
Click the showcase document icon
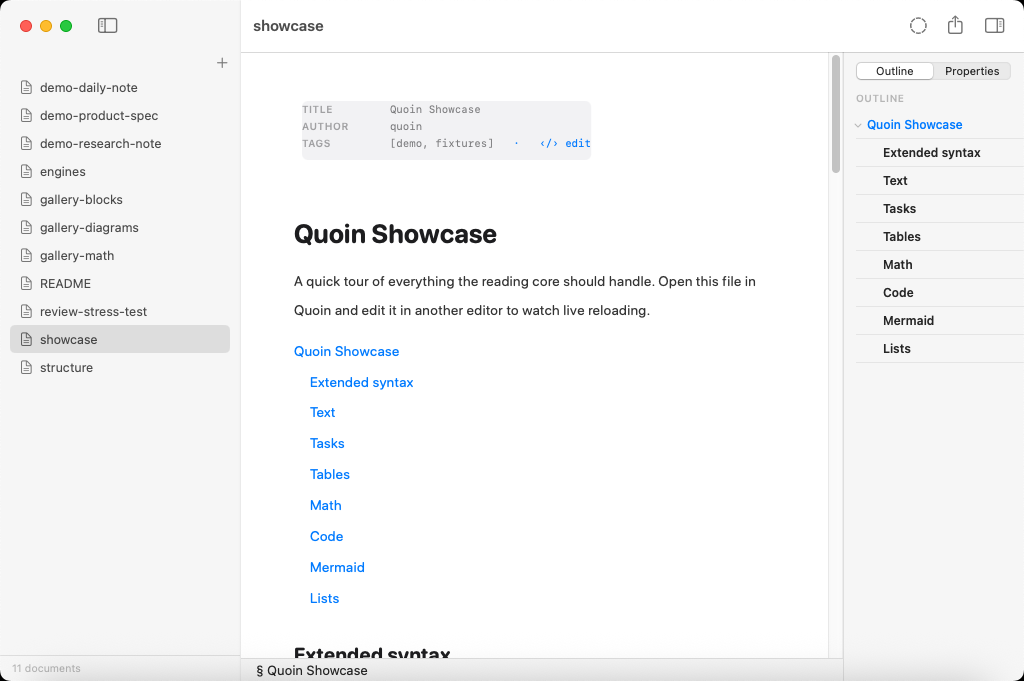pyautogui.click(x=26, y=340)
